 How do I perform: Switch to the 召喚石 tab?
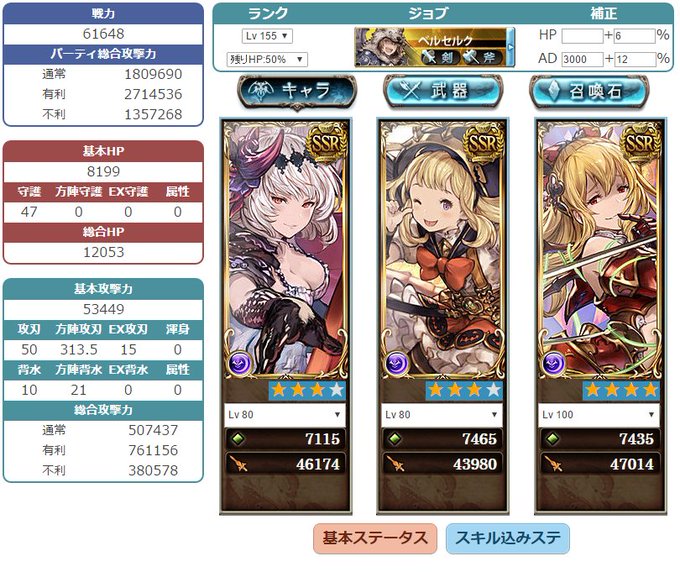[x=589, y=92]
